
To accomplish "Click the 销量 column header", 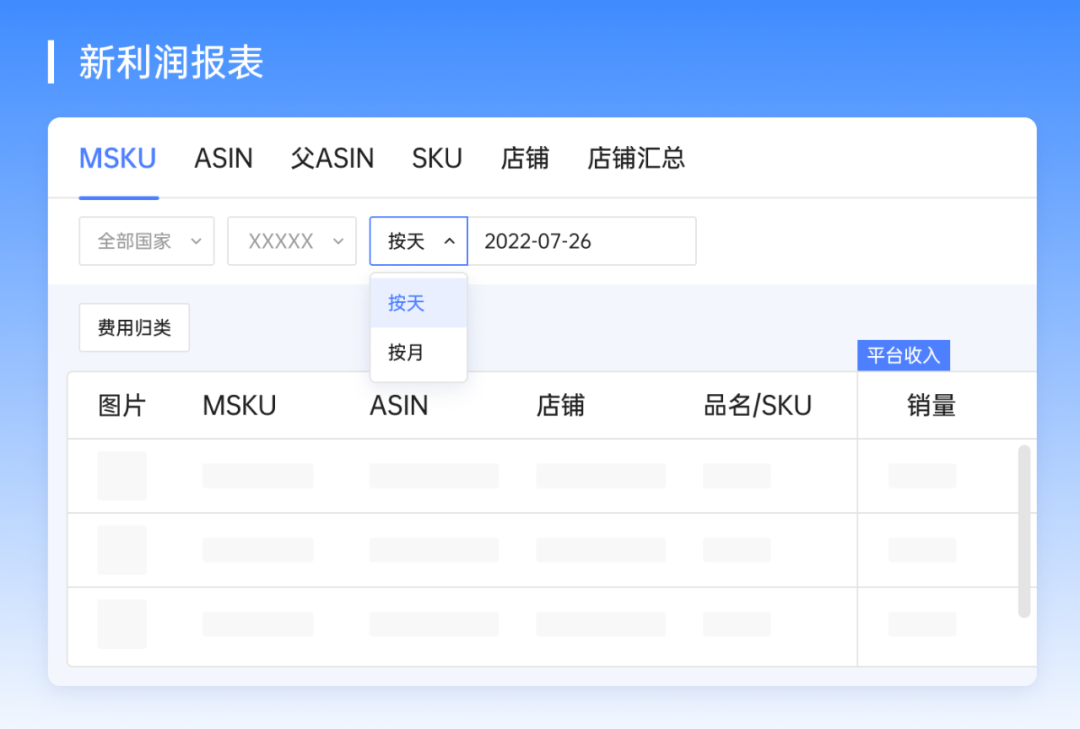I will (x=931, y=406).
